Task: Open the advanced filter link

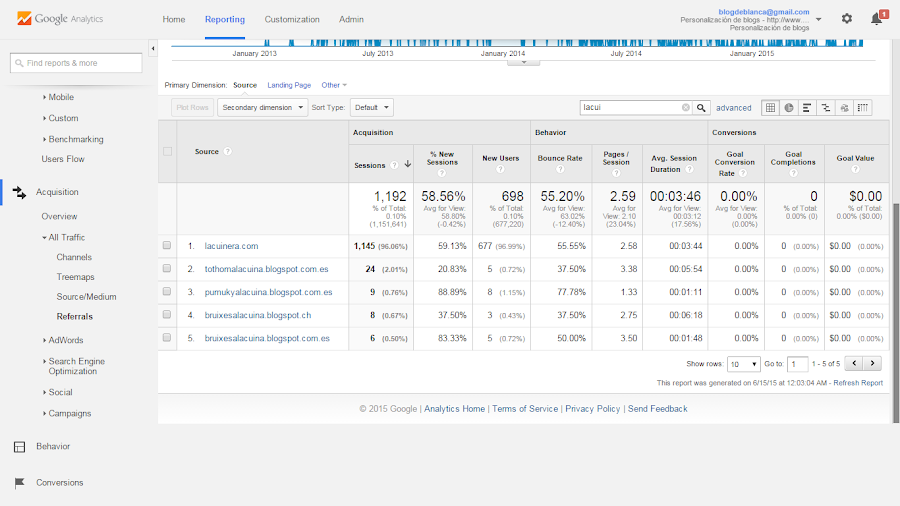Action: [734, 107]
